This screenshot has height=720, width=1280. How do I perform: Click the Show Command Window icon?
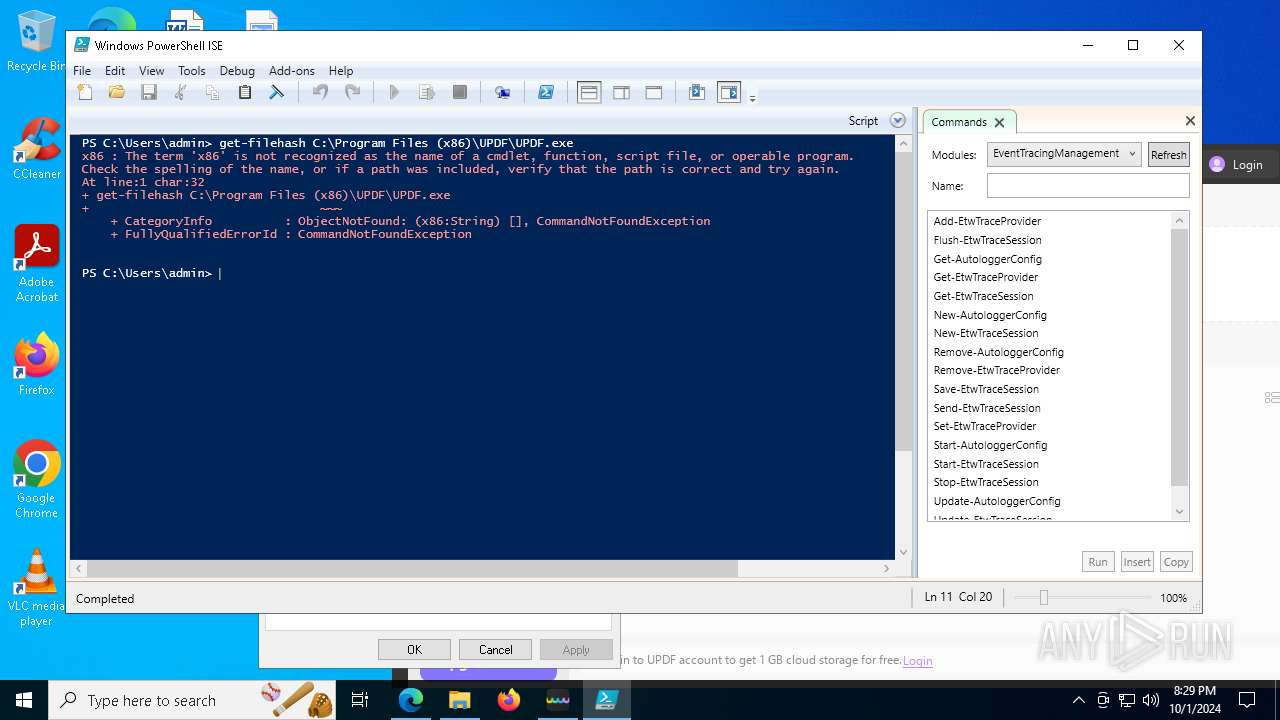click(x=697, y=92)
